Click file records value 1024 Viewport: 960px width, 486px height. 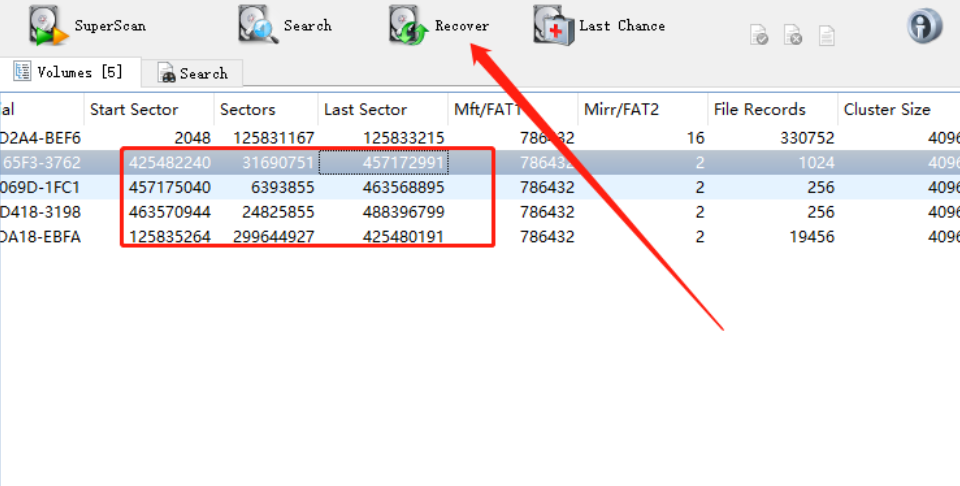817,163
